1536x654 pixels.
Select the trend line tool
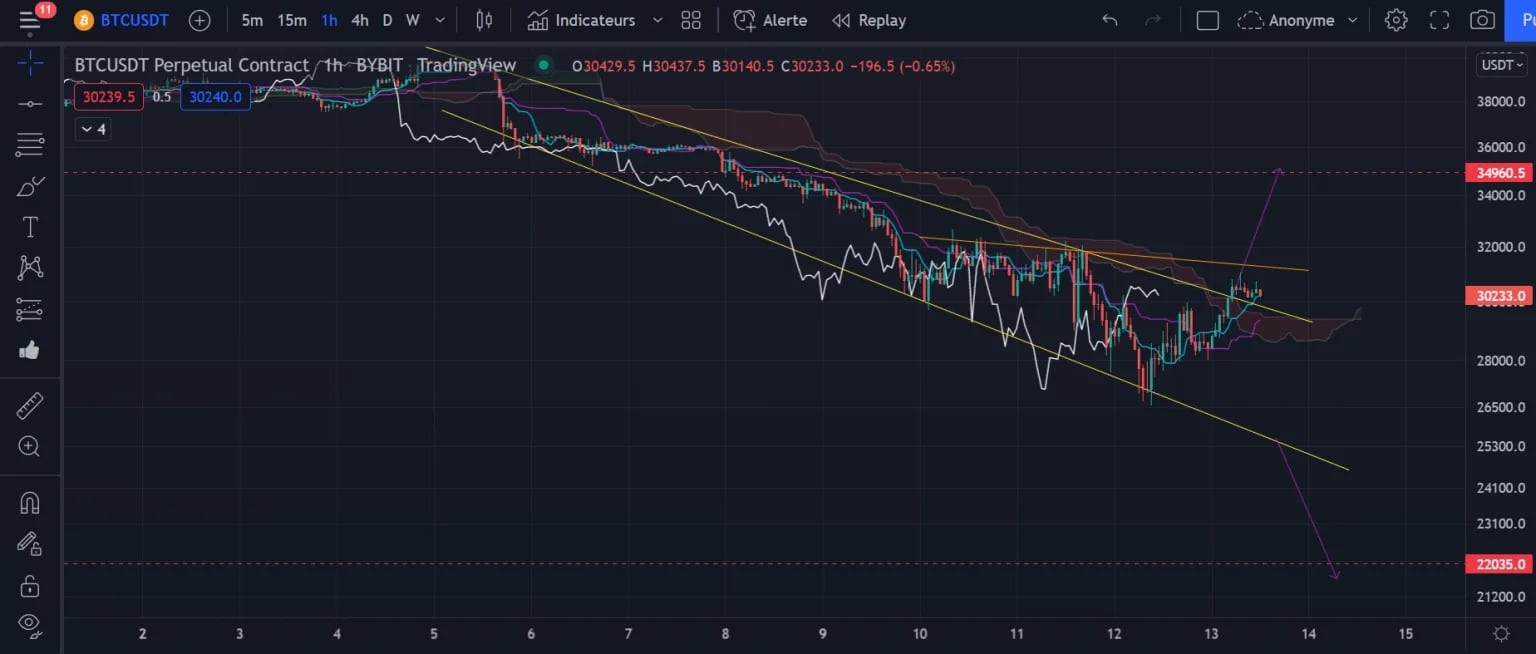click(x=30, y=104)
